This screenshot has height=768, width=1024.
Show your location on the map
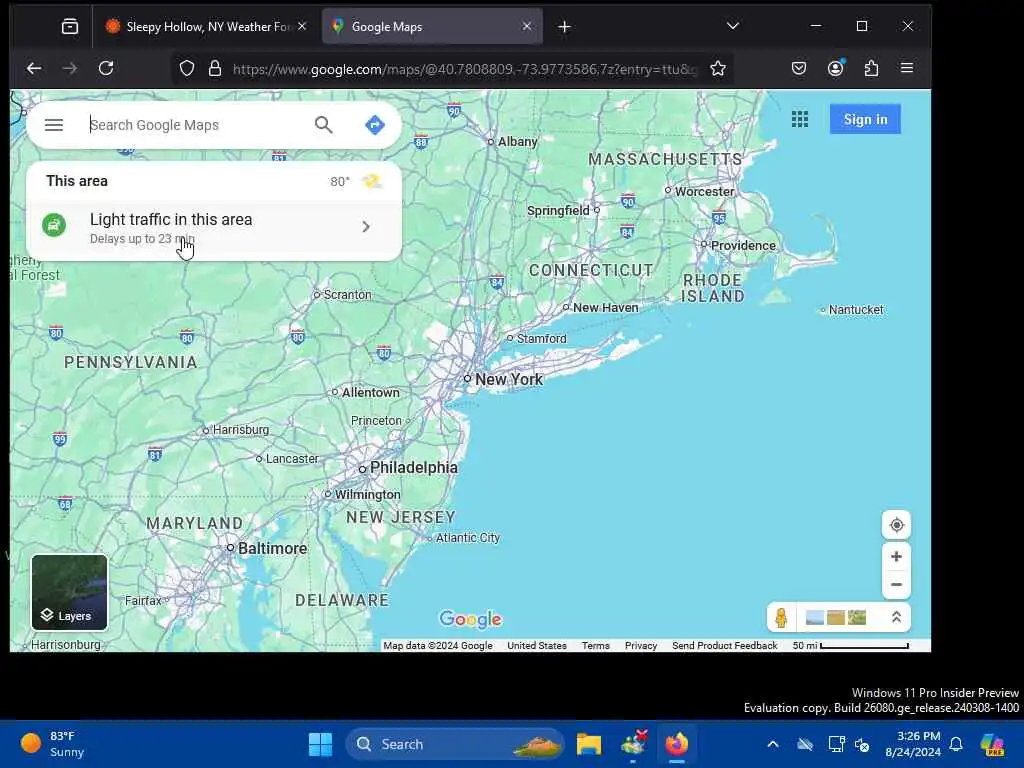(x=896, y=525)
